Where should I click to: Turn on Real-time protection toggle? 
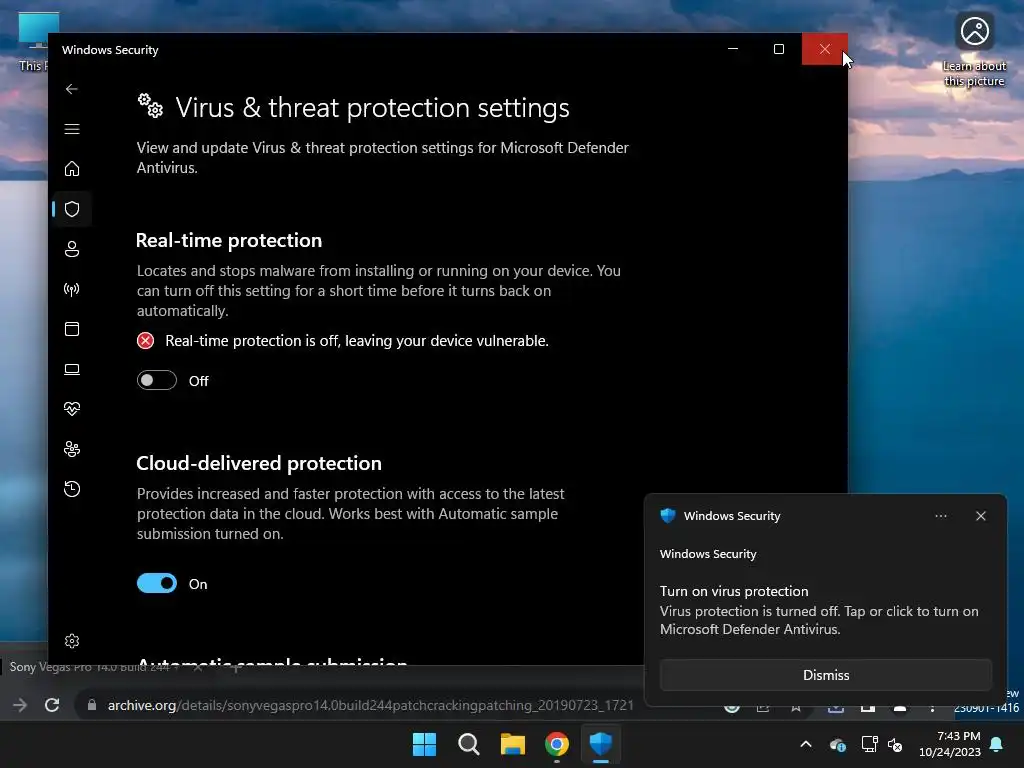click(157, 380)
